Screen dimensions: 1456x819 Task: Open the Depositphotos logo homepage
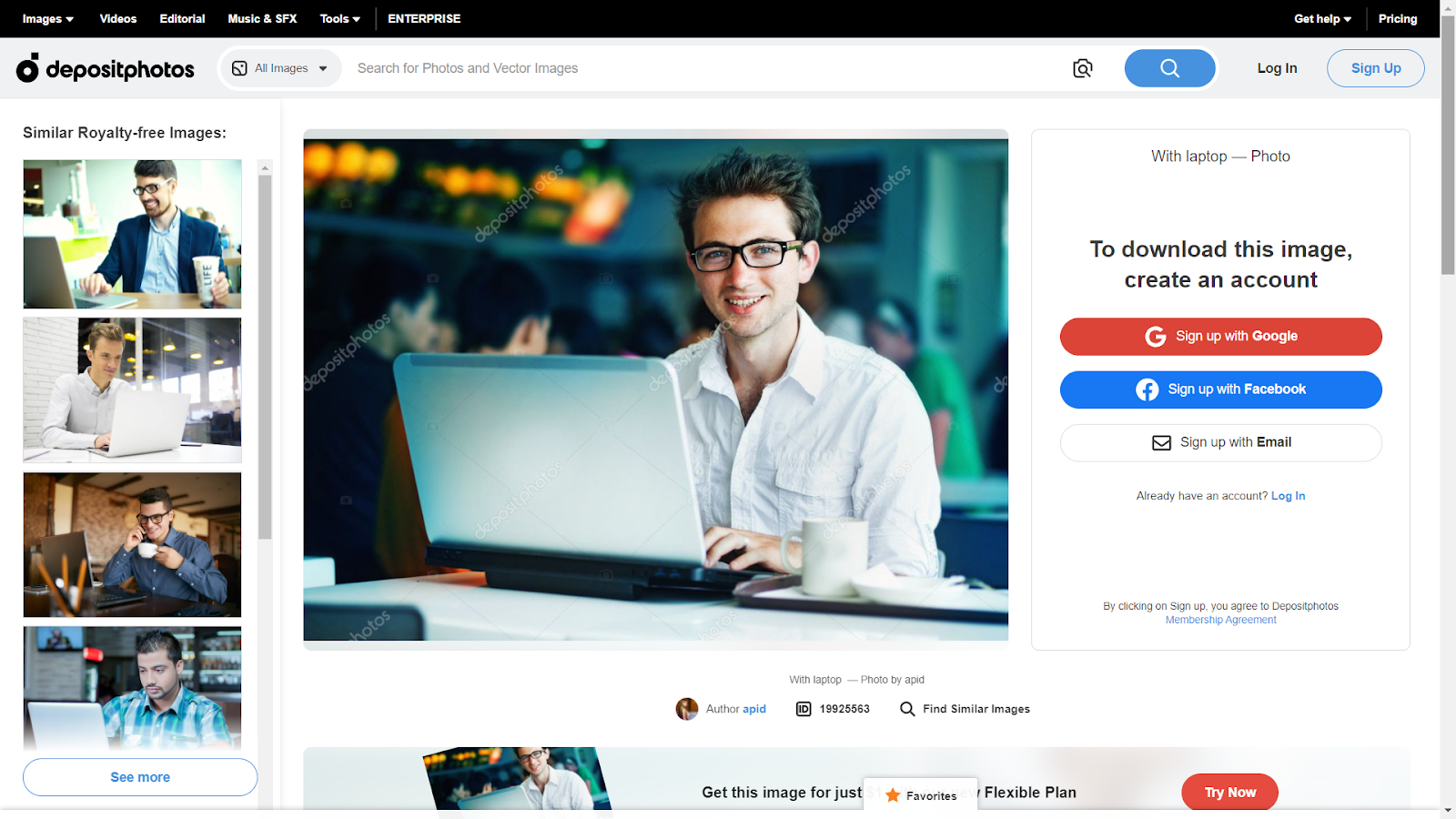click(106, 68)
